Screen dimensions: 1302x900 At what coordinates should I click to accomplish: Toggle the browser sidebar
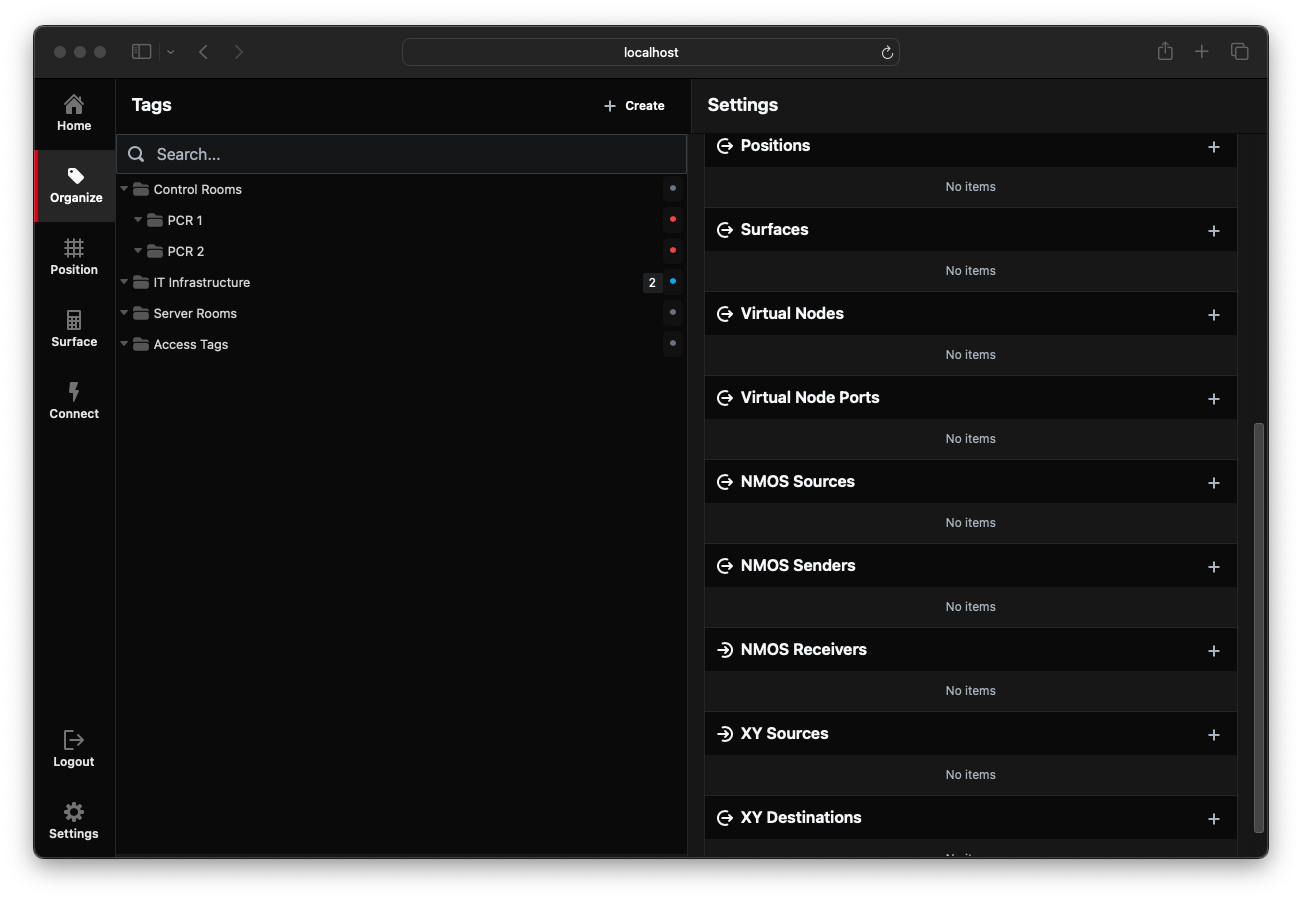(x=142, y=51)
